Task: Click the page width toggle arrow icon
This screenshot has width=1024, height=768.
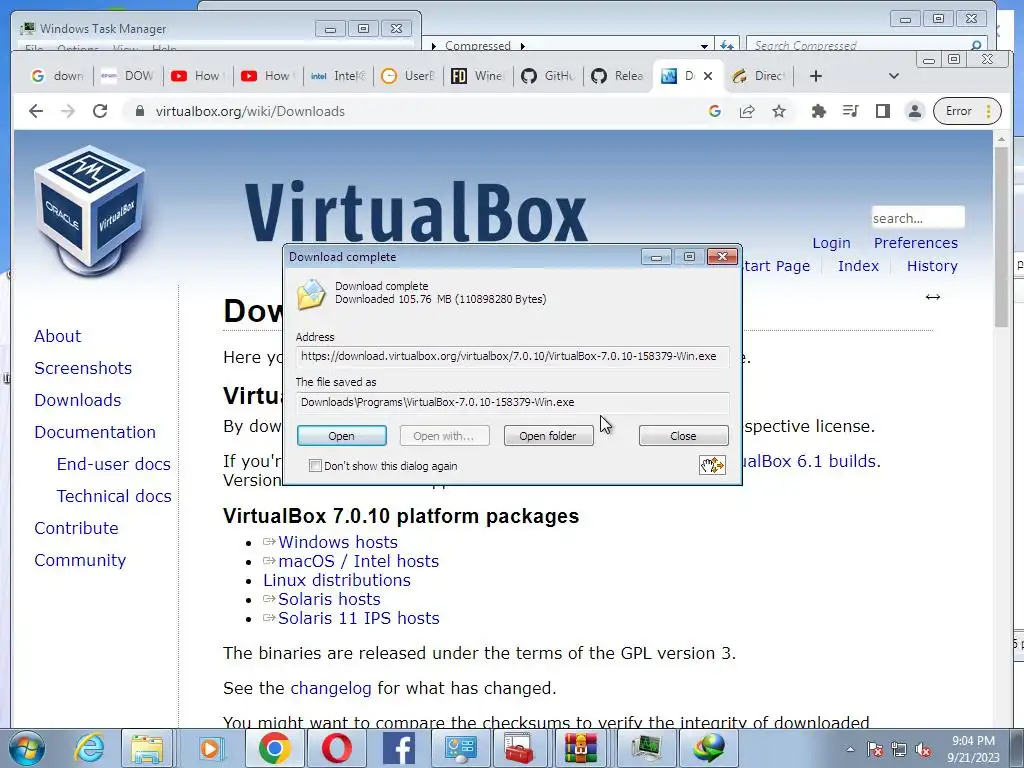Action: pos(933,297)
